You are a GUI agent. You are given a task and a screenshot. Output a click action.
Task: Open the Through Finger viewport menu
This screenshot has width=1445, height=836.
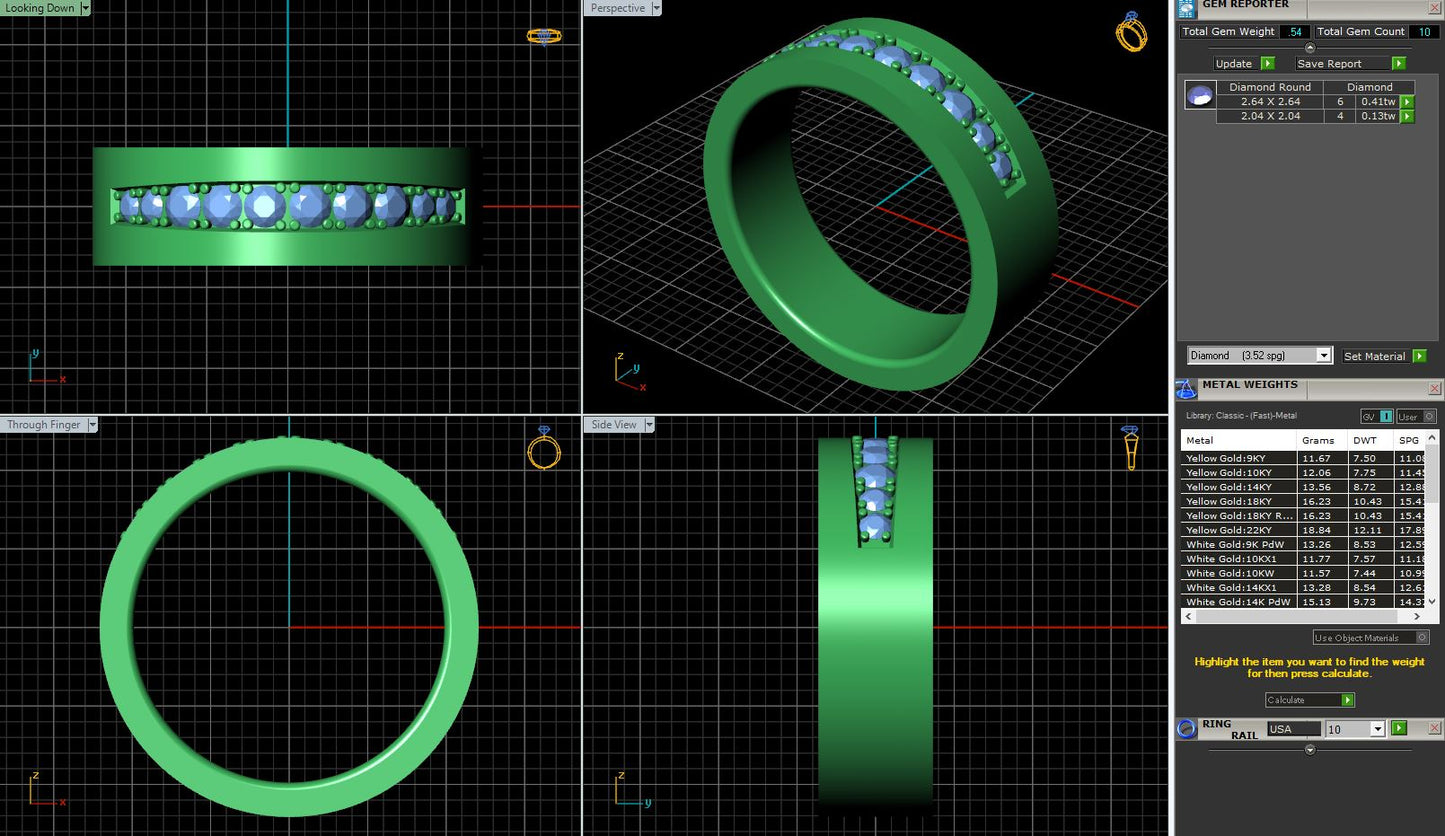(92, 425)
